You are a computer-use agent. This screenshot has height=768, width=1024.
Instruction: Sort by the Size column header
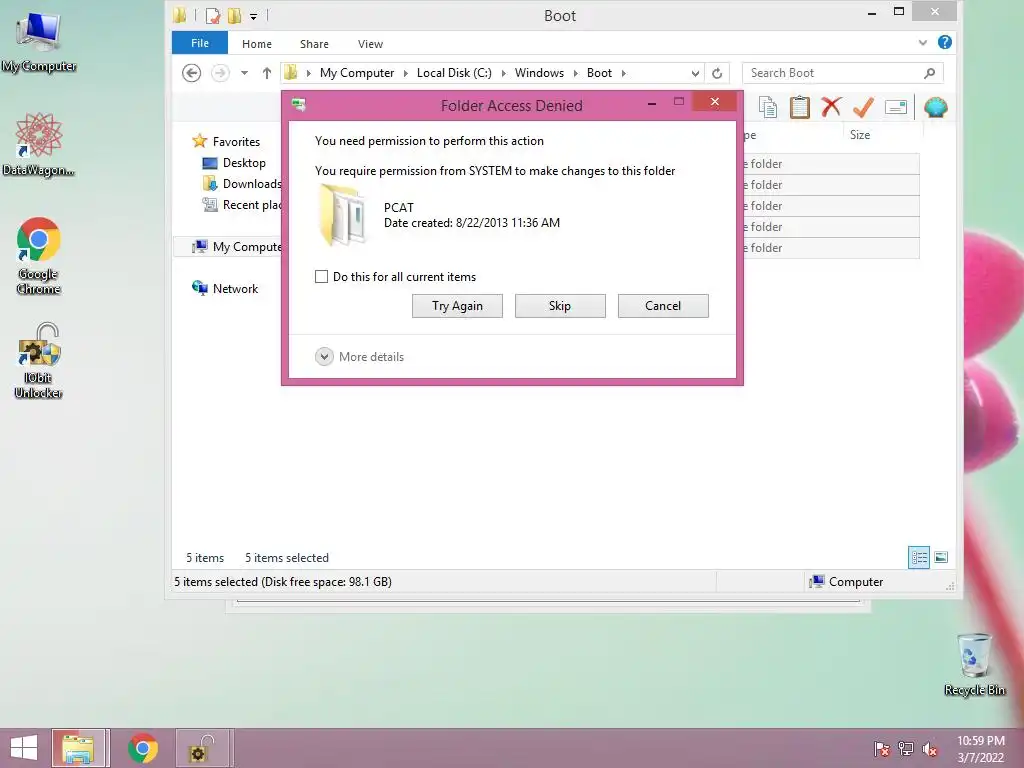click(x=859, y=135)
